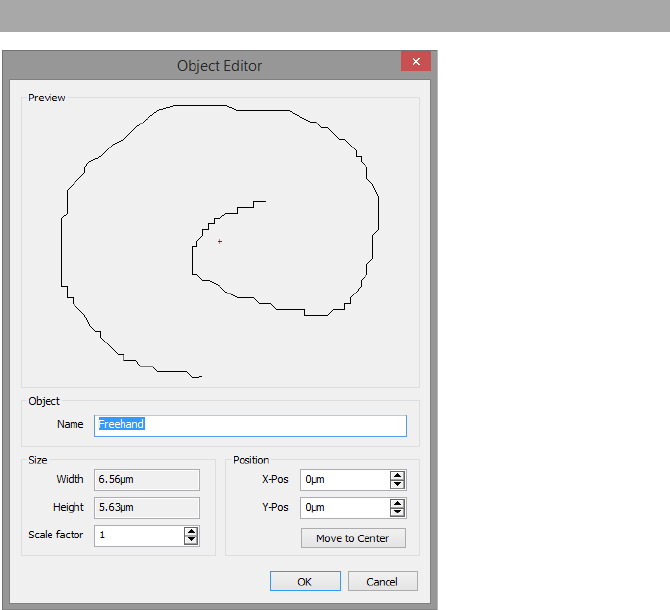Select the read-only Height value field

[x=147, y=508]
